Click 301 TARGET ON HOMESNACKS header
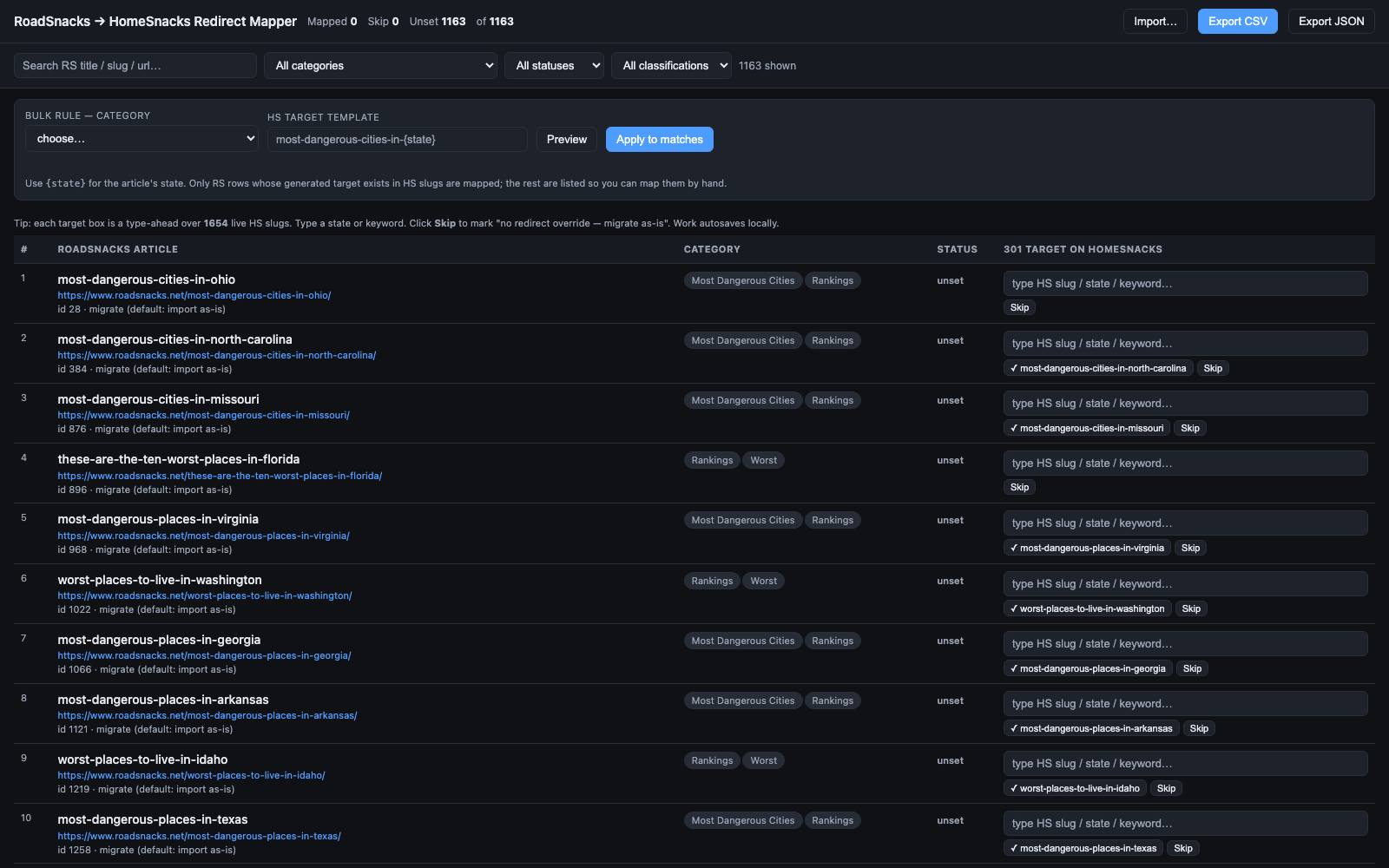1389x868 pixels. click(1083, 250)
